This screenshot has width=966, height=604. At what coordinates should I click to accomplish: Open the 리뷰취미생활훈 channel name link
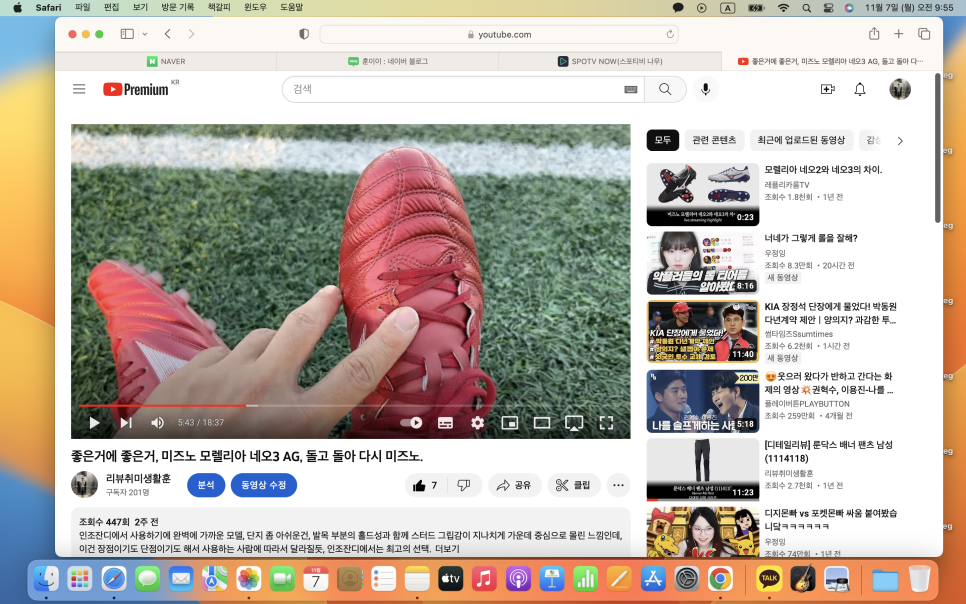pos(138,478)
